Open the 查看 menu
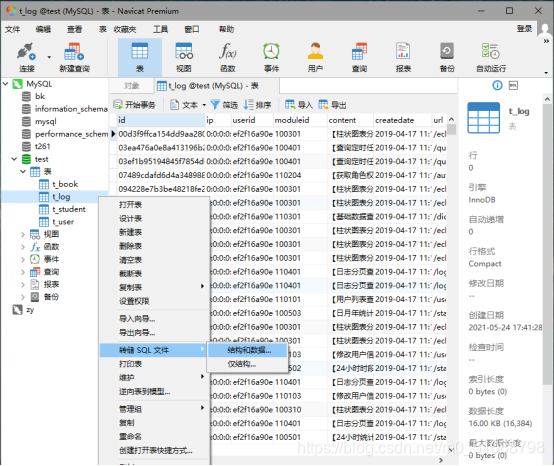Viewport: 554px width, 466px height. [75, 29]
